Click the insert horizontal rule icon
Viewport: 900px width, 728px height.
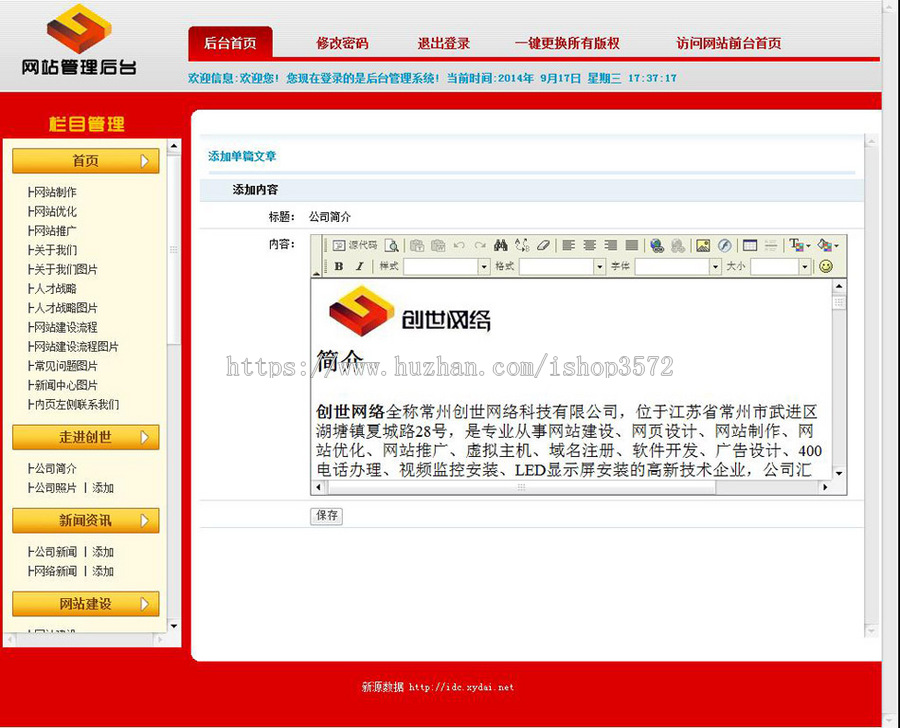point(772,245)
